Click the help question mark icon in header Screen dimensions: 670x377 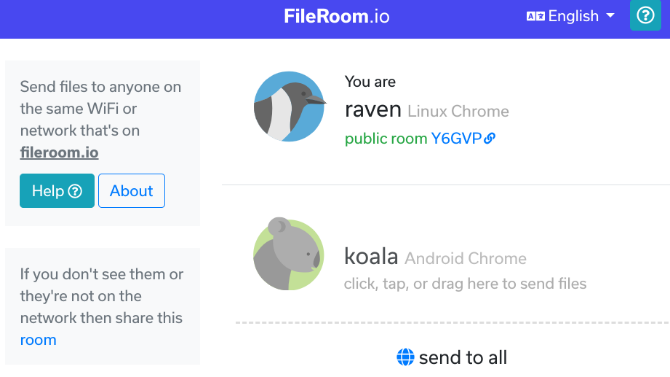645,16
